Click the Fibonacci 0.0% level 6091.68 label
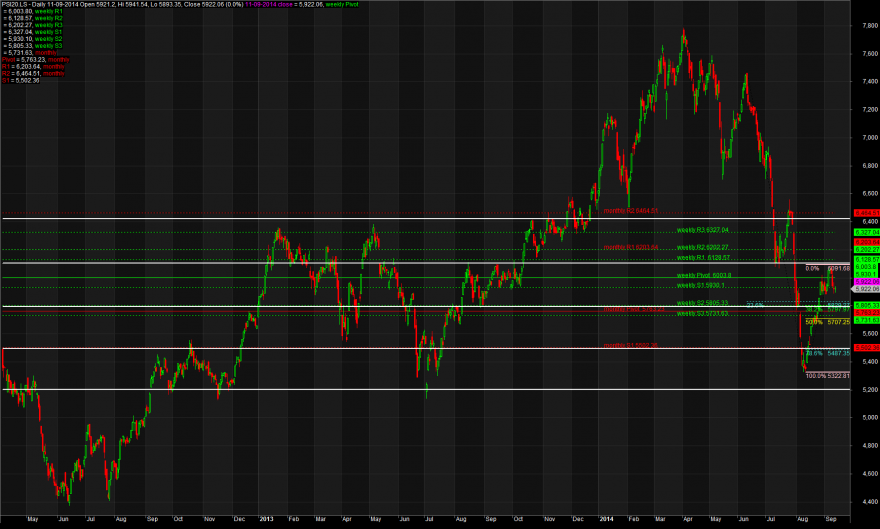880x529 pixels. point(828,269)
